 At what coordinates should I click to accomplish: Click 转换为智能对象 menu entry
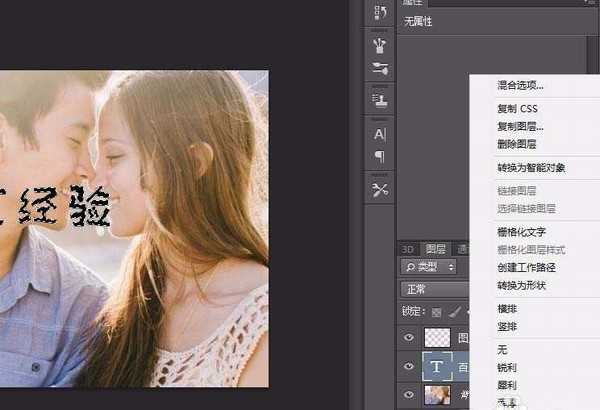531,167
